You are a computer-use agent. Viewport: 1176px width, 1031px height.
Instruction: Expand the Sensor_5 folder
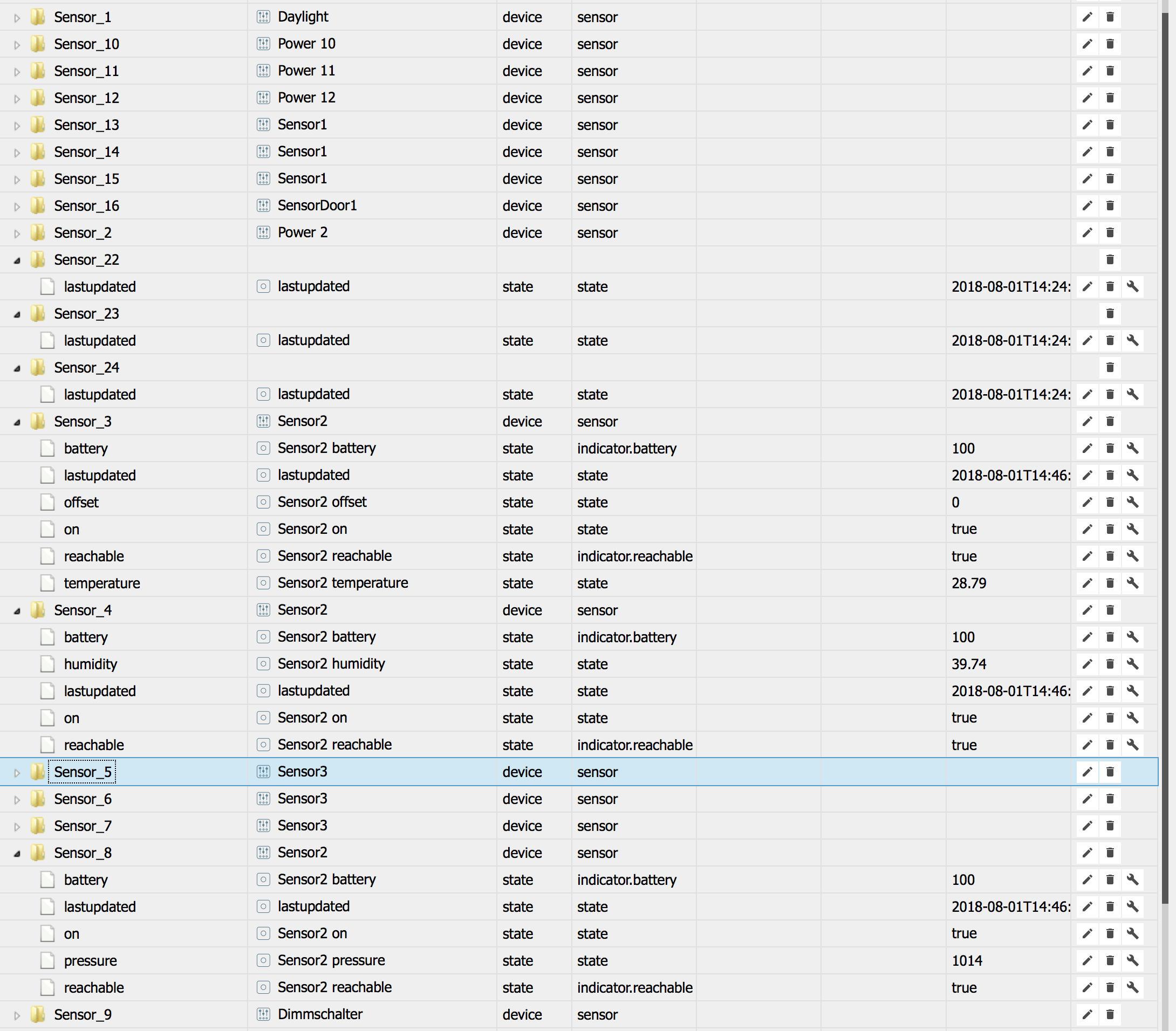(17, 773)
